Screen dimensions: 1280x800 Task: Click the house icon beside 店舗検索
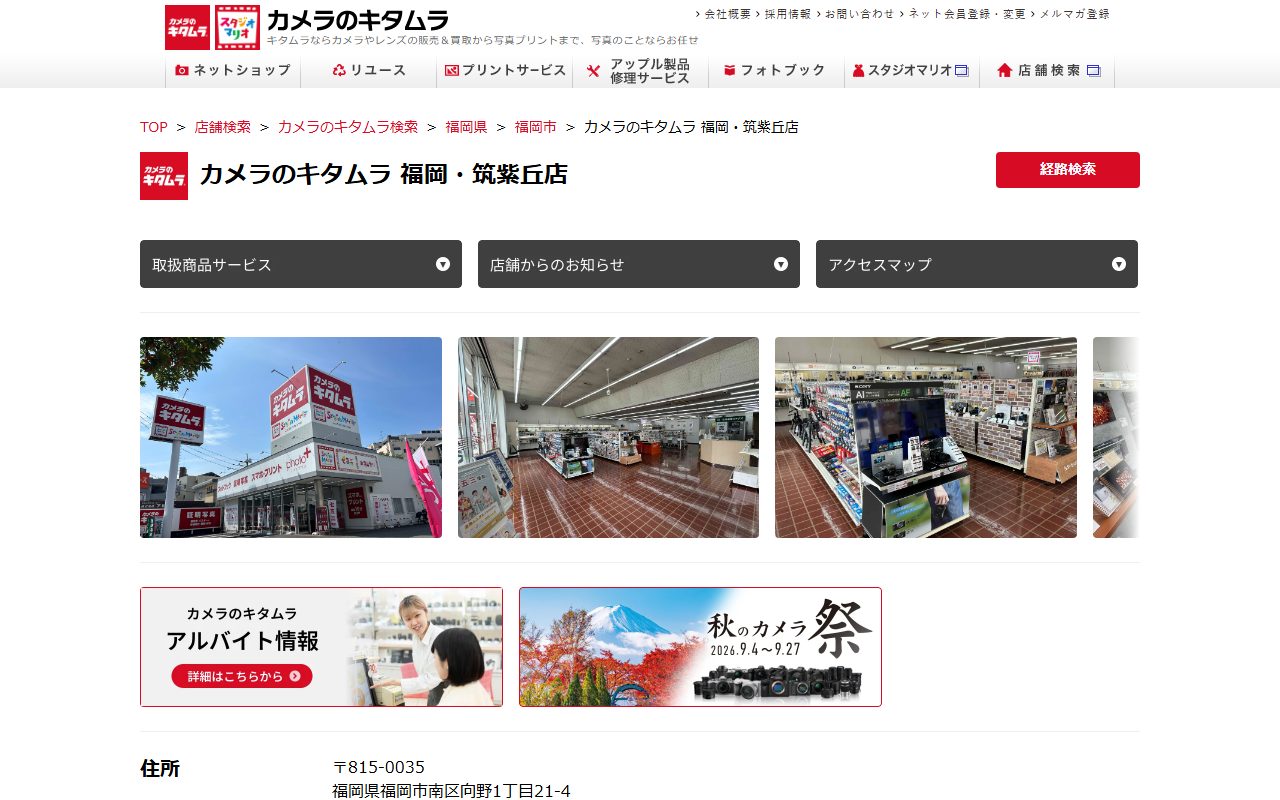click(1005, 70)
